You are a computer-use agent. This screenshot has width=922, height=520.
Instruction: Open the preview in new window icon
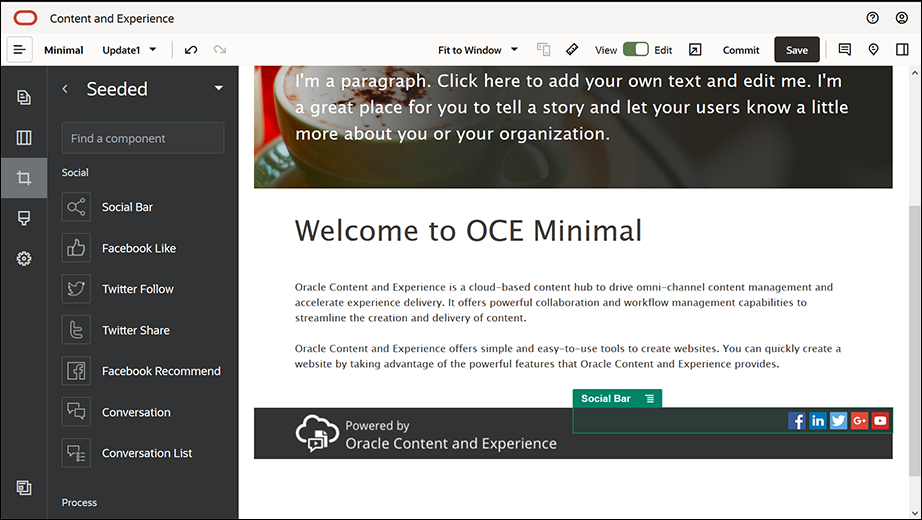pos(695,50)
